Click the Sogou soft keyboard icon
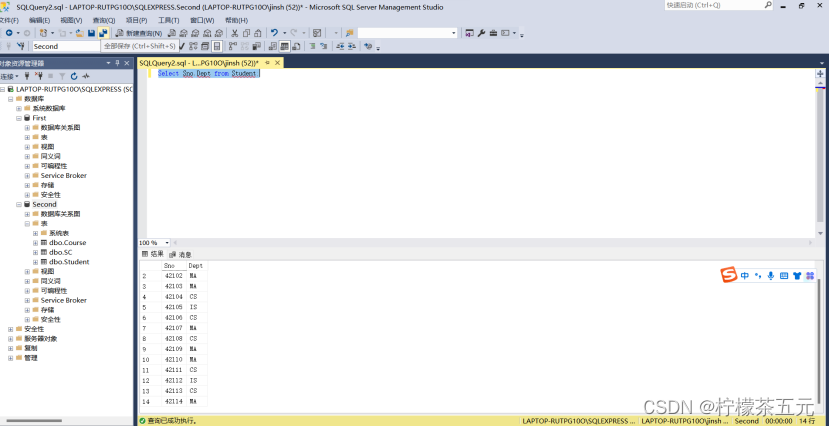The width and height of the screenshot is (829, 426). [x=784, y=275]
